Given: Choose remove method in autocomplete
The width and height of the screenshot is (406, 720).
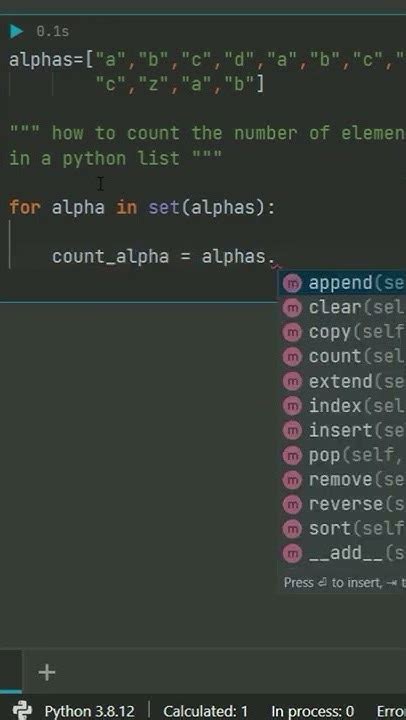Looking at the screenshot, I should tap(342, 480).
